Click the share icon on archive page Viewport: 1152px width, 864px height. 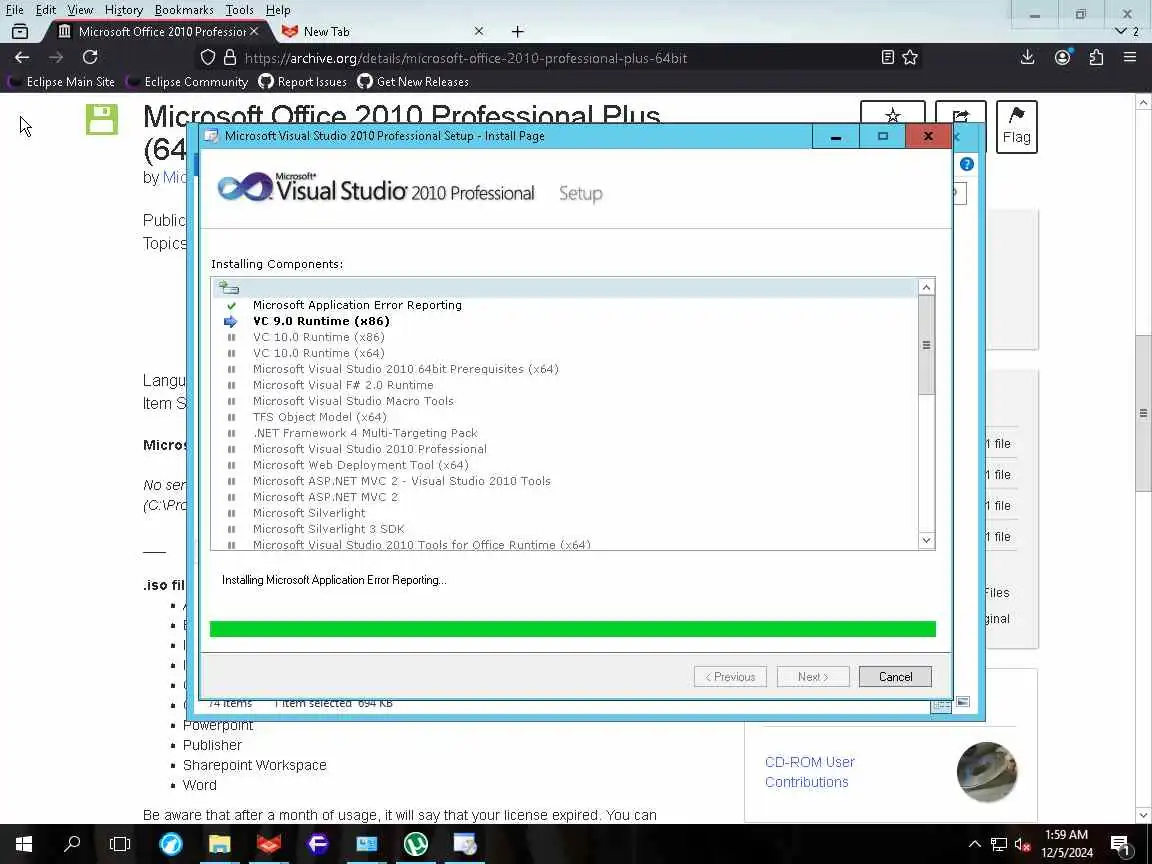pyautogui.click(x=960, y=113)
